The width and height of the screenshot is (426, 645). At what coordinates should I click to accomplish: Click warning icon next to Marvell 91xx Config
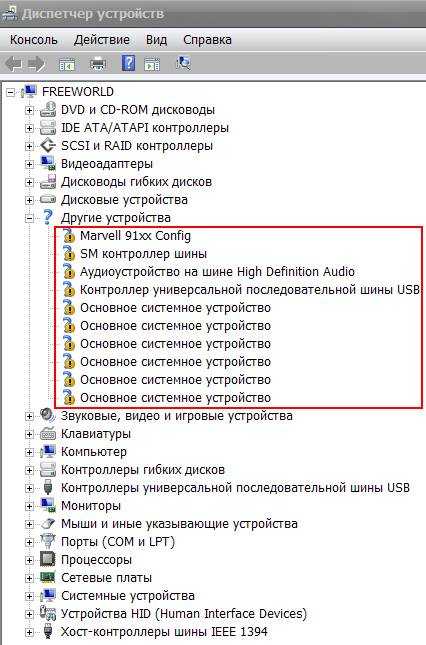[69, 236]
